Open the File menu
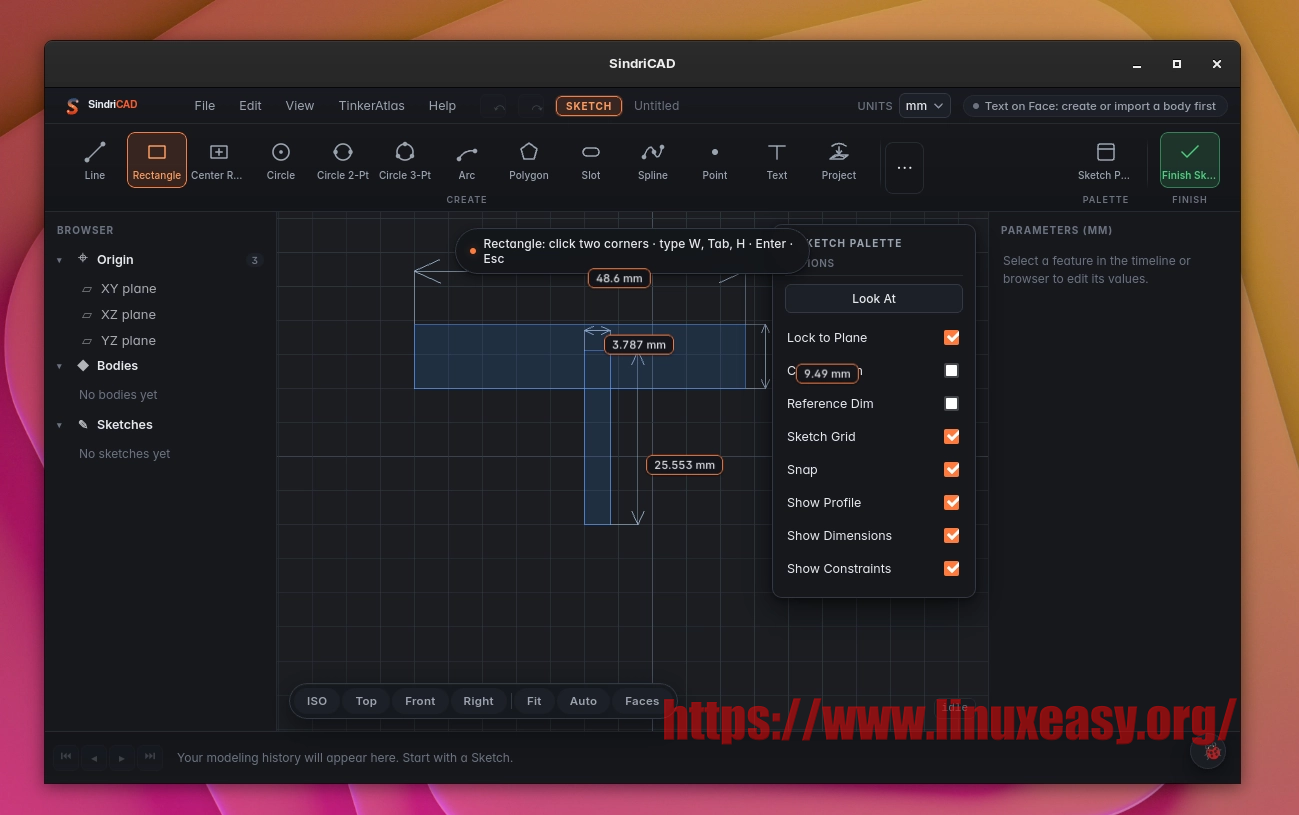The image size is (1299, 815). [x=205, y=106]
